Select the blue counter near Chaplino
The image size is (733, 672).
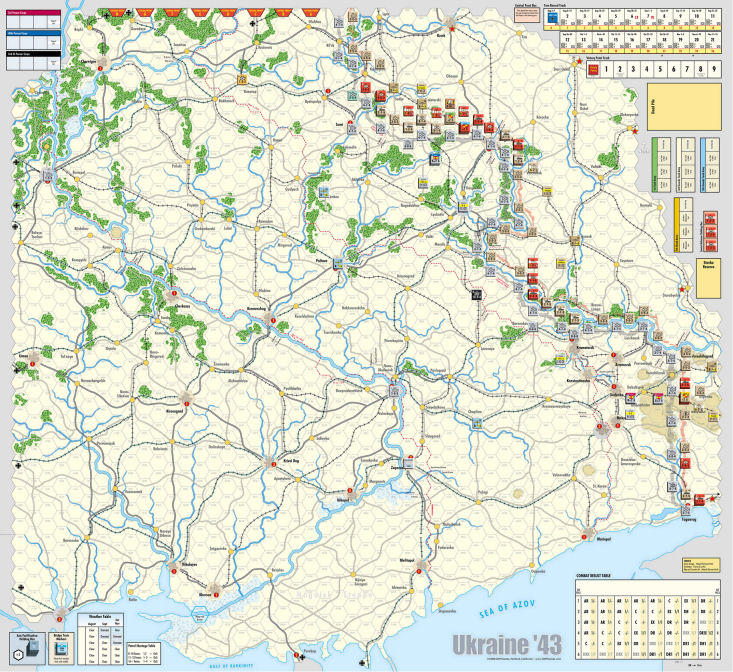click(x=477, y=423)
